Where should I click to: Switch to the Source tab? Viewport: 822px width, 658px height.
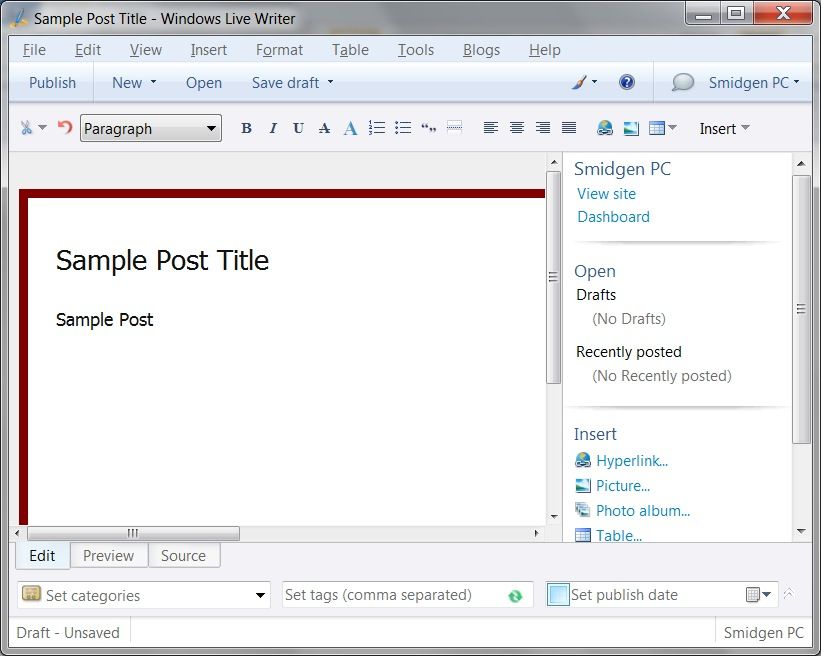click(183, 556)
